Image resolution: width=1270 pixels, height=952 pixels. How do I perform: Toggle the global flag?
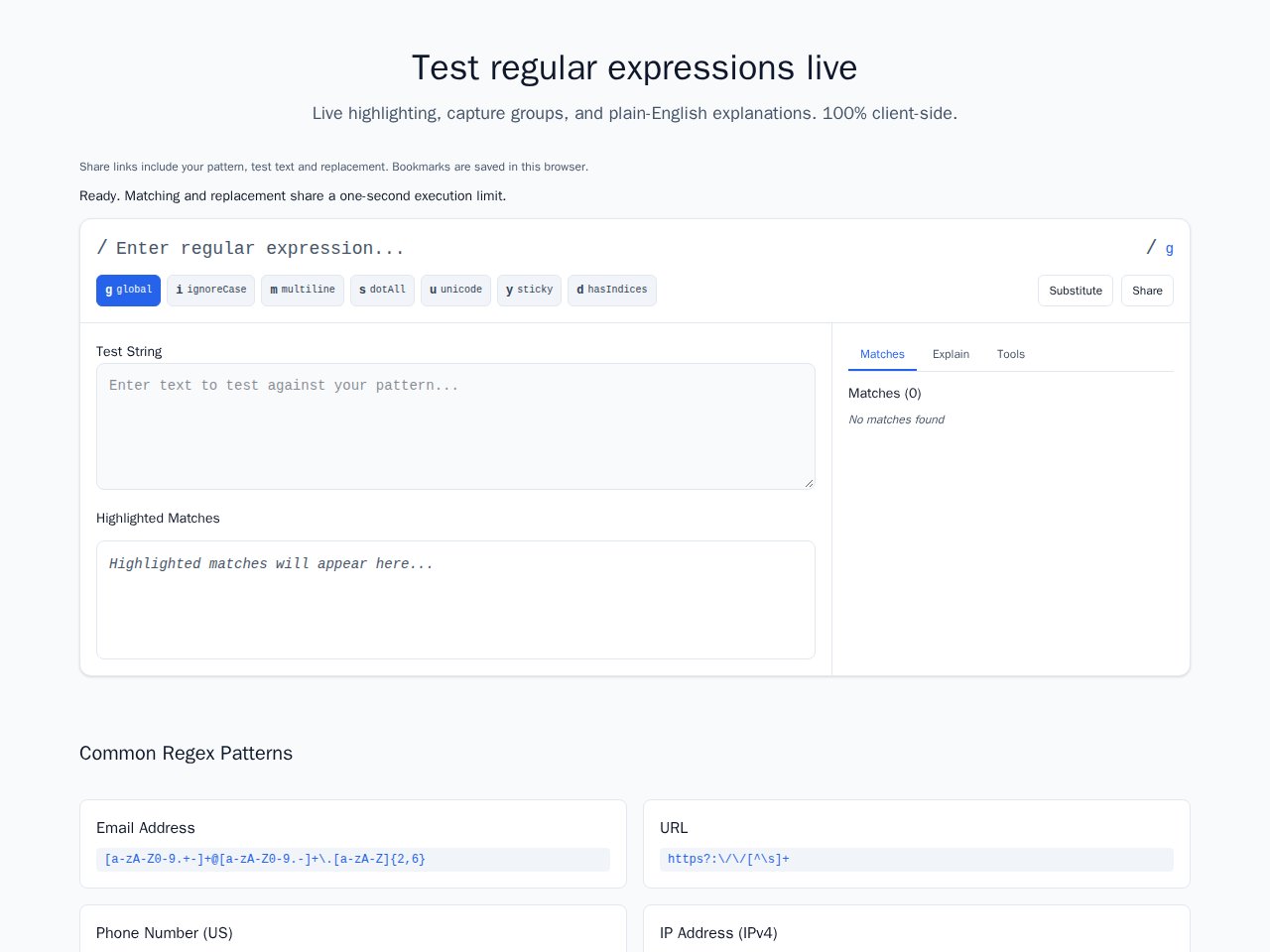[128, 291]
